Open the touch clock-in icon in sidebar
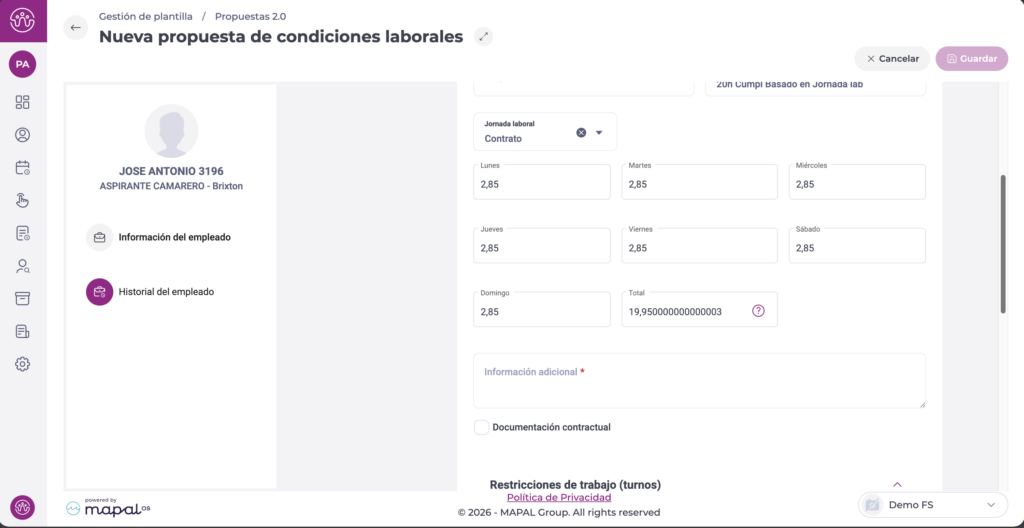Viewport: 1024px width, 528px height. 22,200
